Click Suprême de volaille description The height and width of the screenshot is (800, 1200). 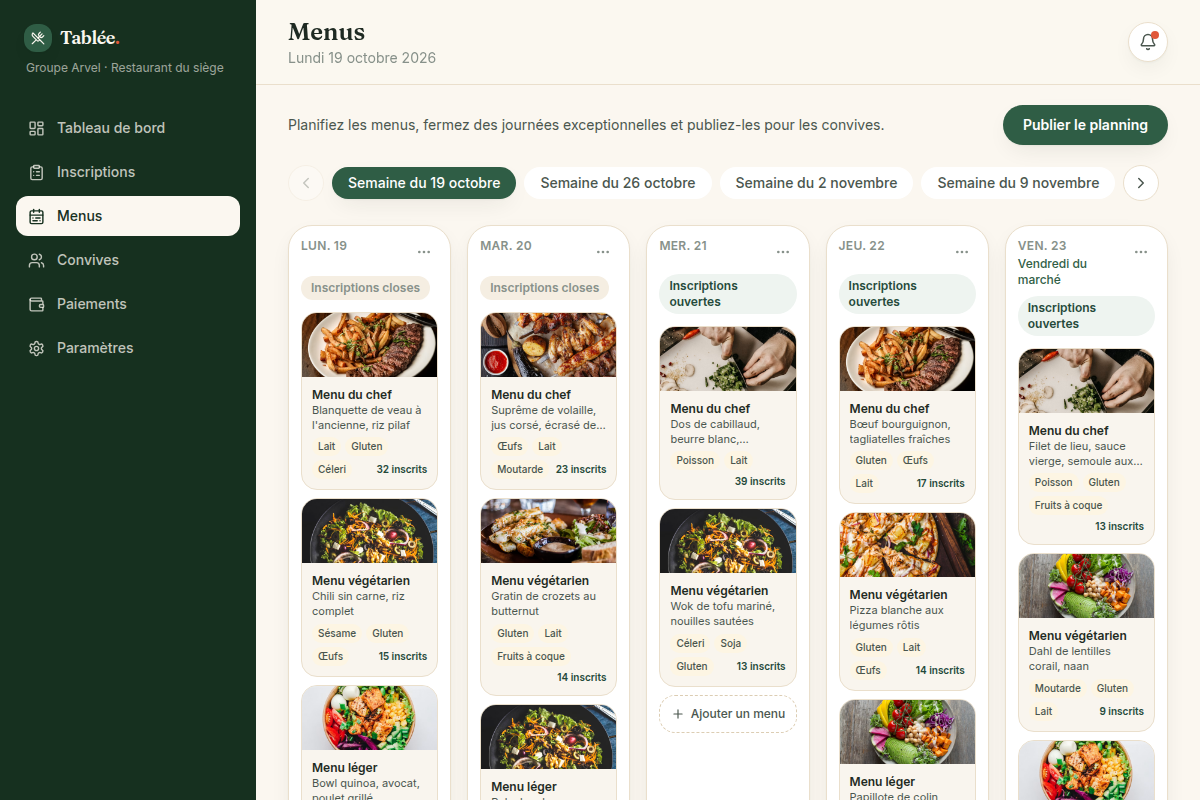pyautogui.click(x=548, y=418)
